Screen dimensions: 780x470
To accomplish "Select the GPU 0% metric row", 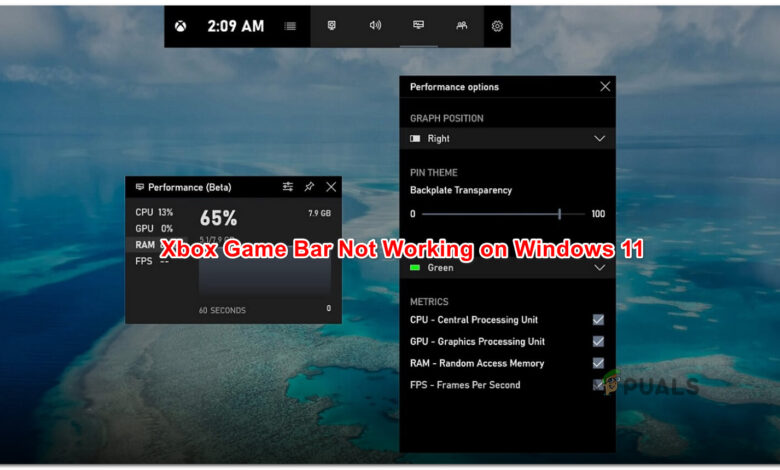I will point(154,229).
